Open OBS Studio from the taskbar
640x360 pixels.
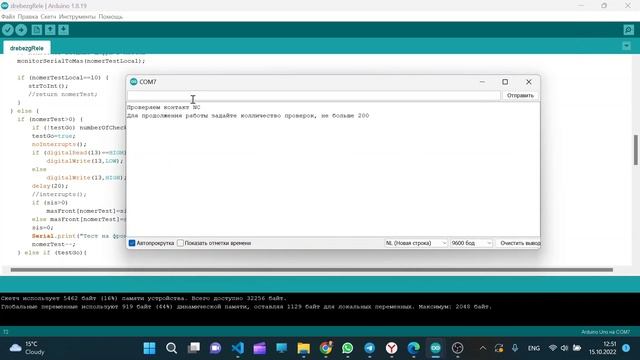(458, 348)
